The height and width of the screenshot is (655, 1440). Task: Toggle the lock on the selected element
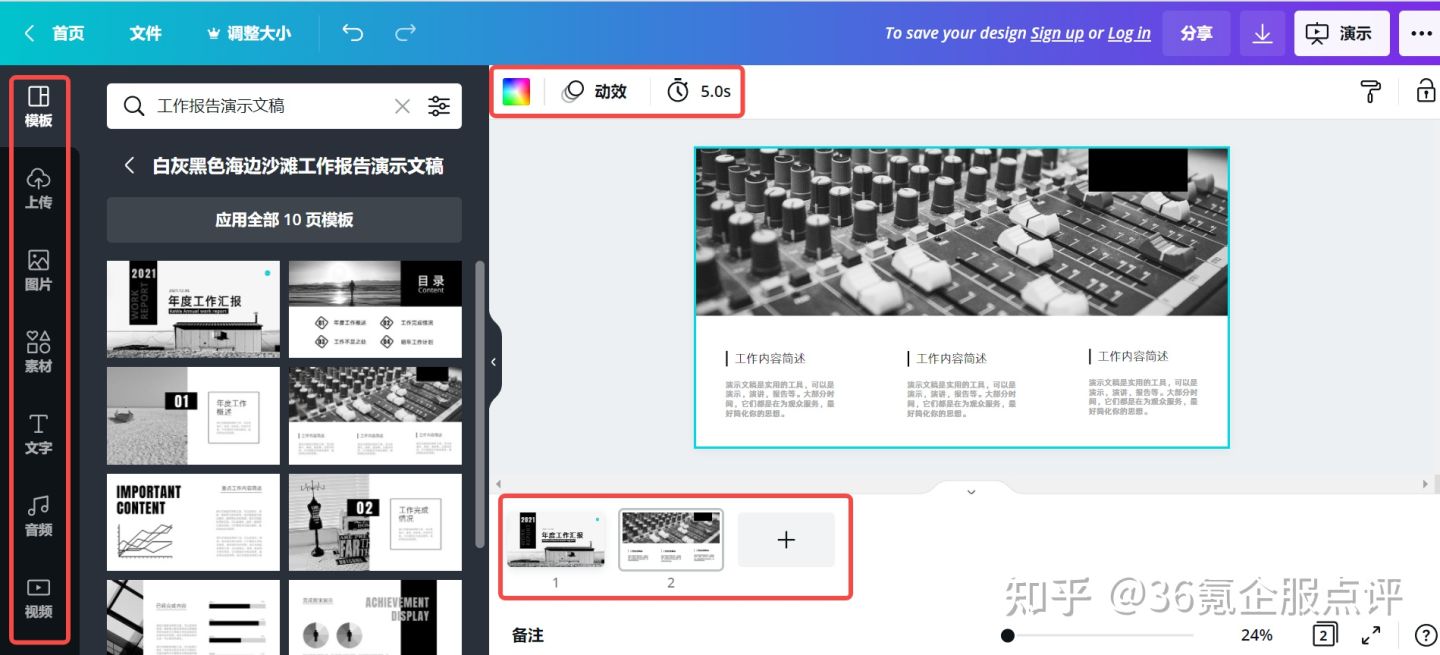(1424, 91)
